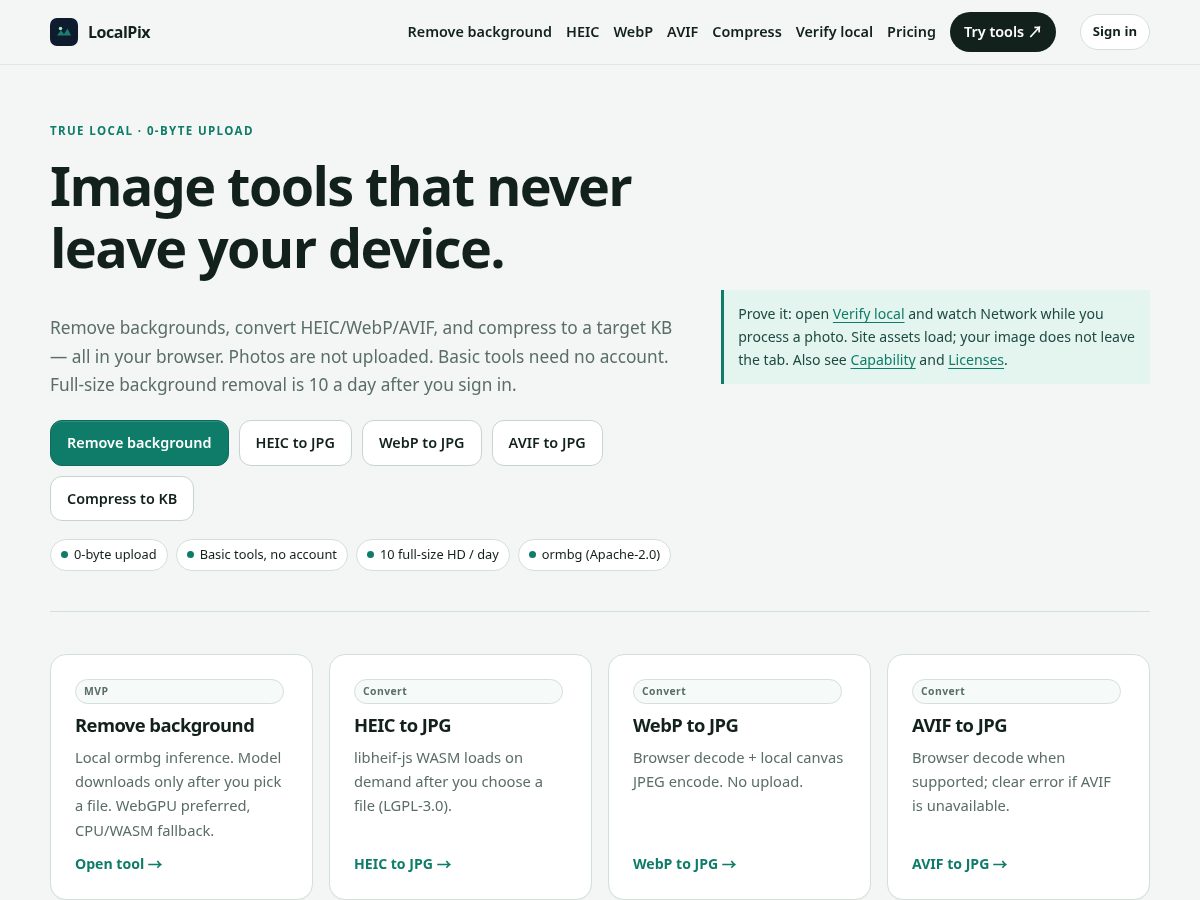The width and height of the screenshot is (1200, 900).
Task: Click the Sign in button
Action: pos(1114,32)
